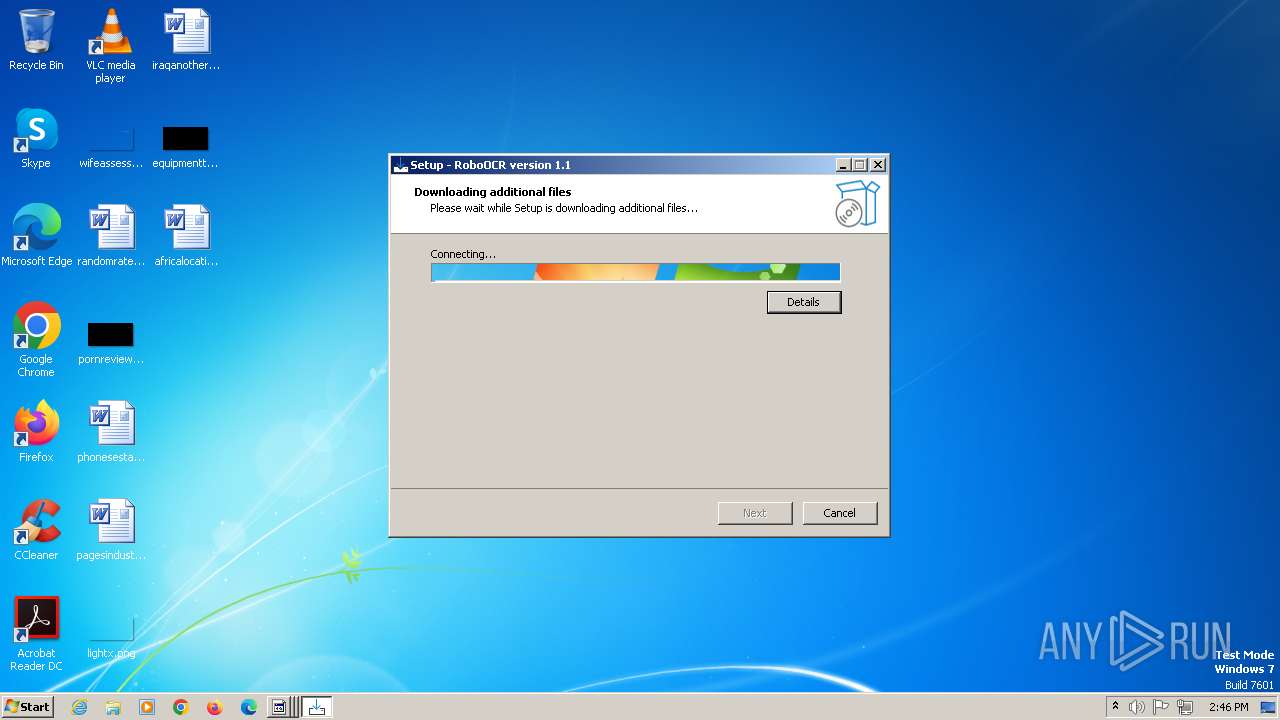
Task: Show hidden system tray icons
Action: [1115, 707]
